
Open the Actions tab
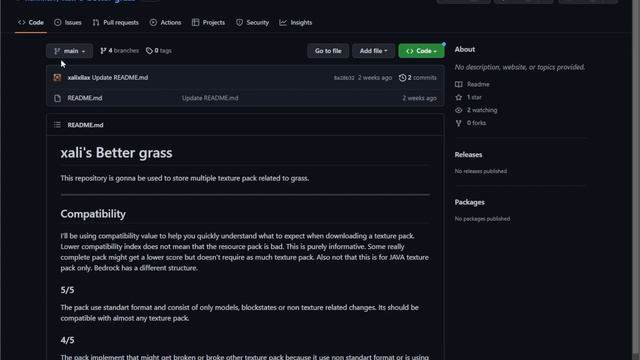165,22
